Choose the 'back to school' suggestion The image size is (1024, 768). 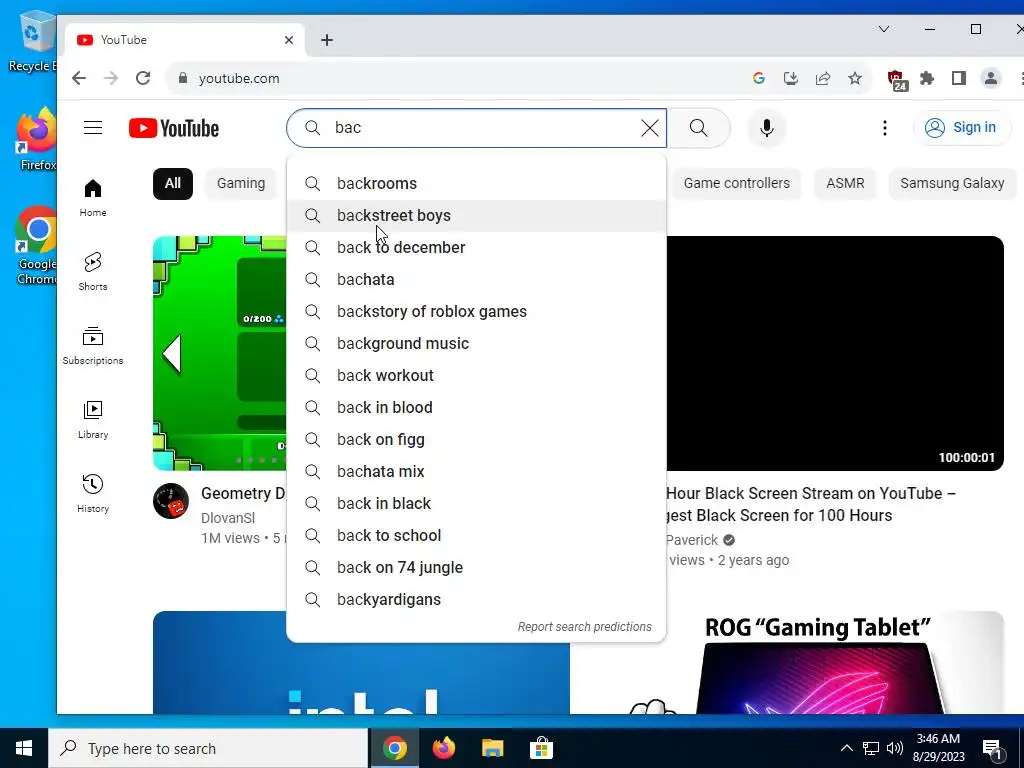pos(476,536)
